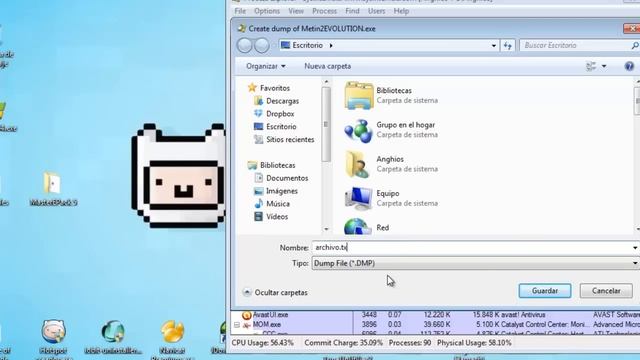Collapse the MOM.exe process tree

click(237, 325)
